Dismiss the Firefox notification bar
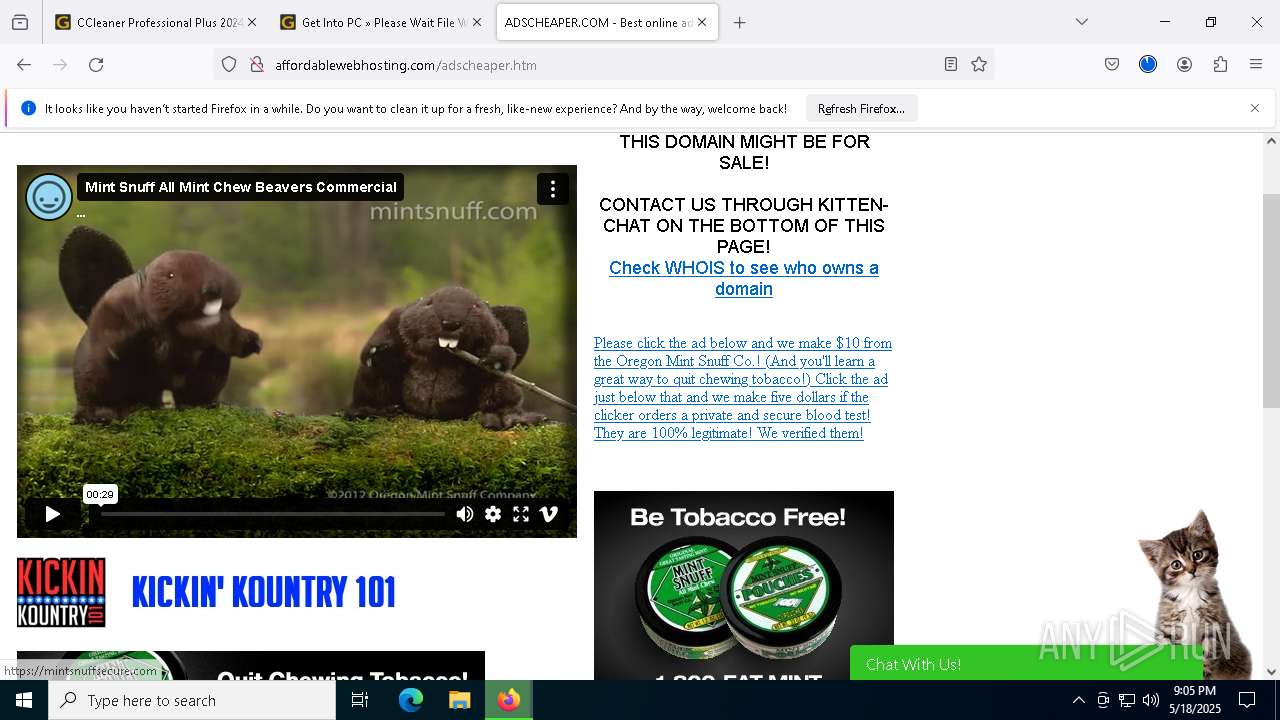The height and width of the screenshot is (720, 1280). pyautogui.click(x=1255, y=108)
